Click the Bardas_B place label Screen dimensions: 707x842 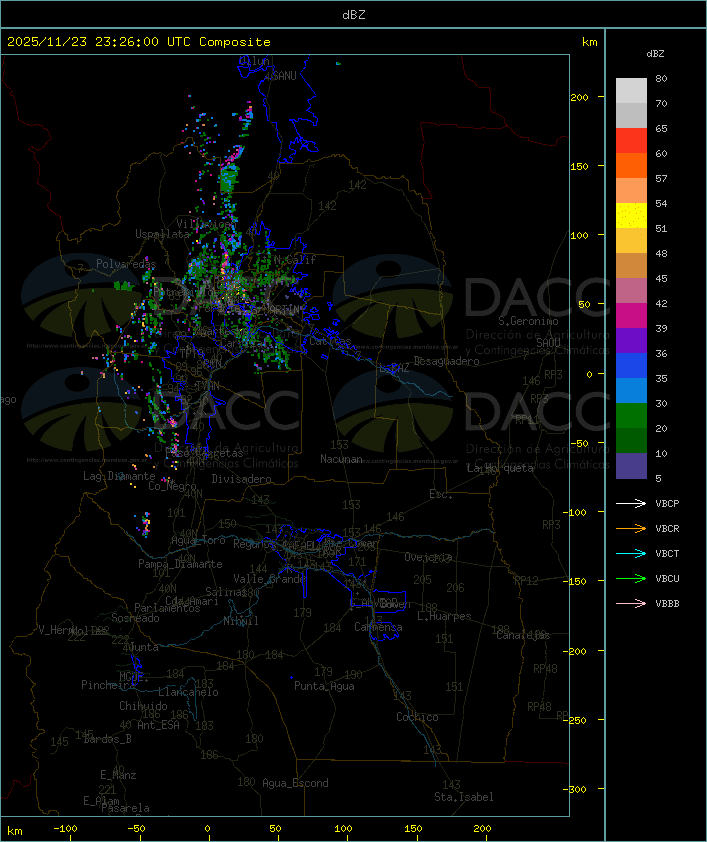[x=107, y=739]
